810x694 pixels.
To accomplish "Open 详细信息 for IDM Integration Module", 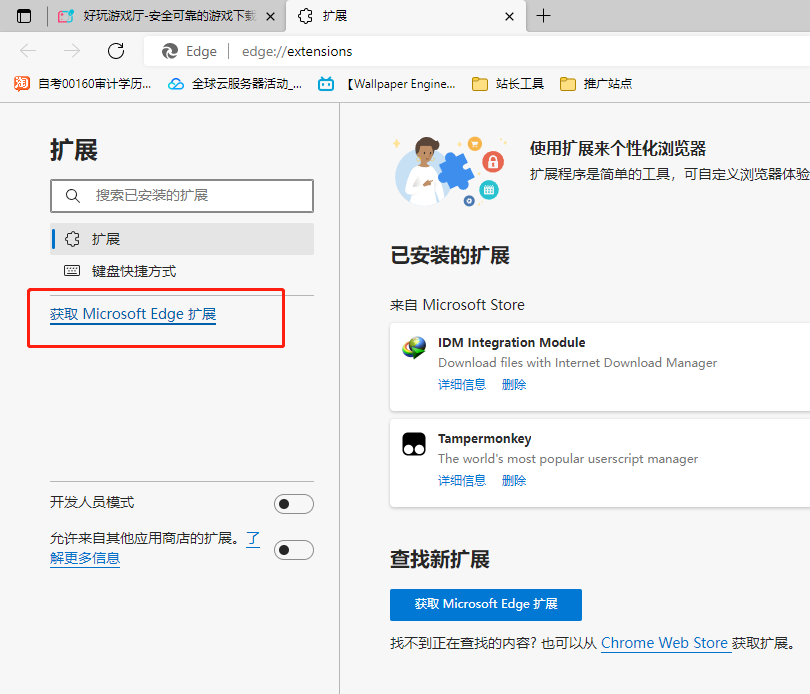I will [x=462, y=384].
